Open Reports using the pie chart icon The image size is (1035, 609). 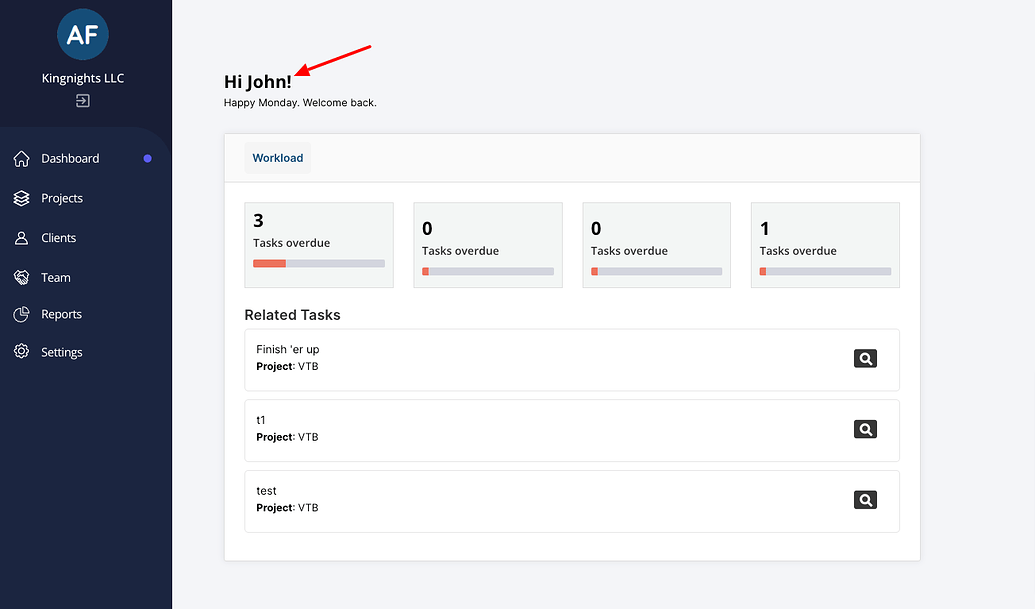click(21, 314)
